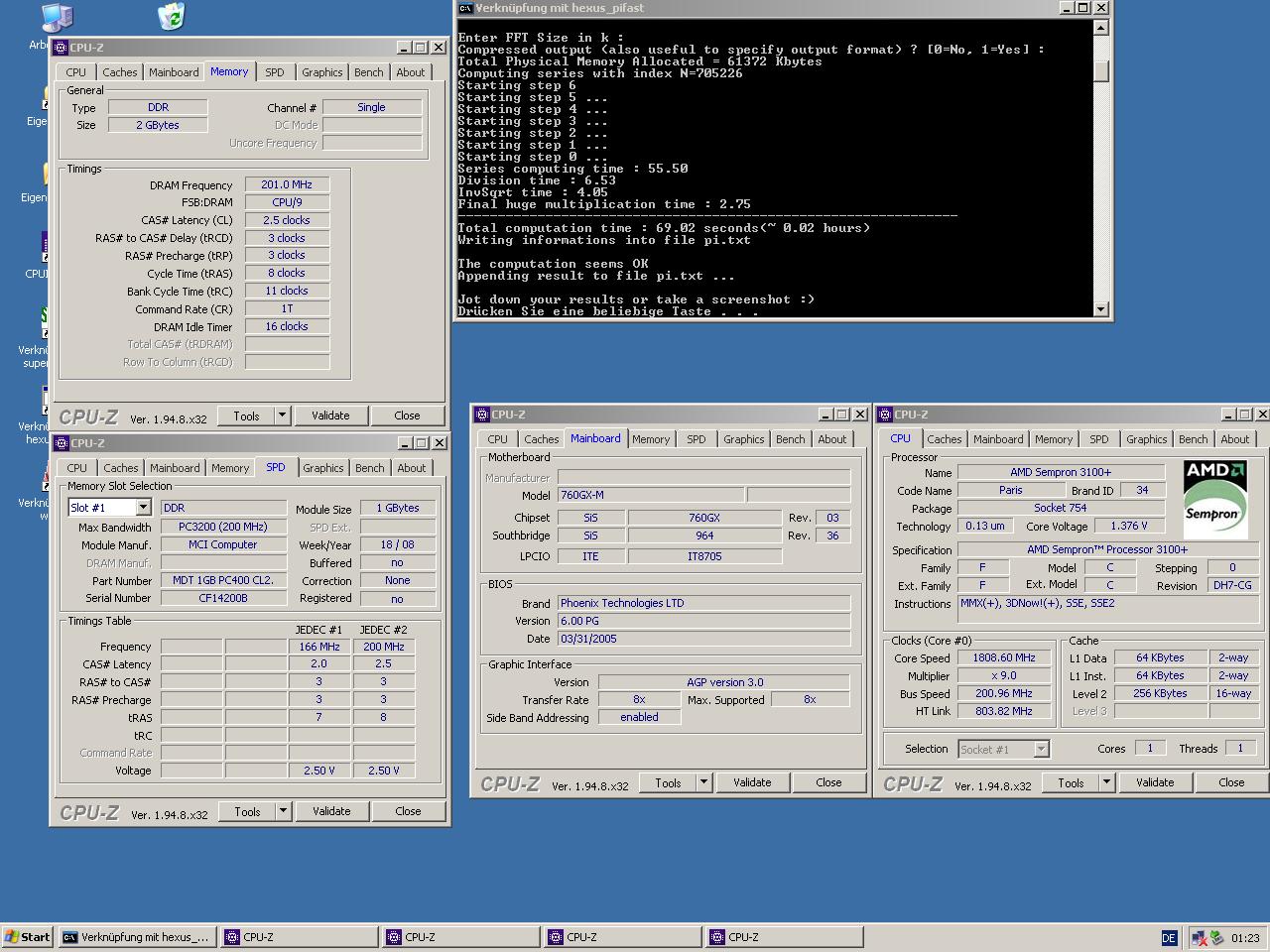The image size is (1270, 952).
Task: Switch to Memory tab in SPD window
Action: [x=230, y=468]
